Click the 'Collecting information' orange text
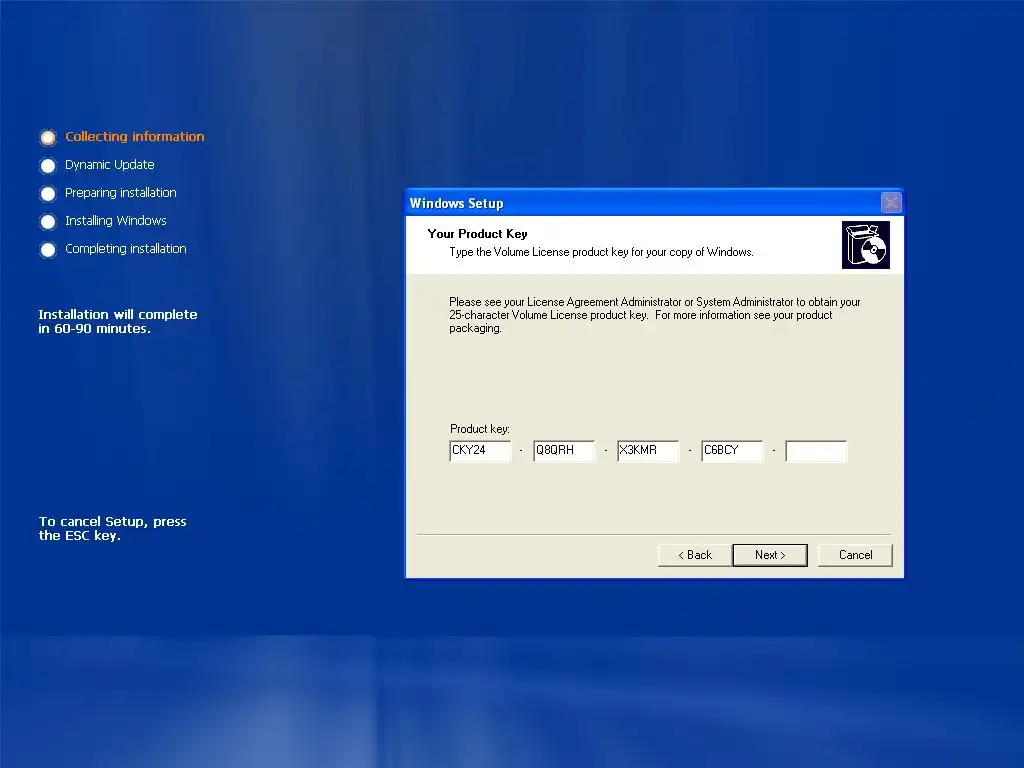 (135, 136)
